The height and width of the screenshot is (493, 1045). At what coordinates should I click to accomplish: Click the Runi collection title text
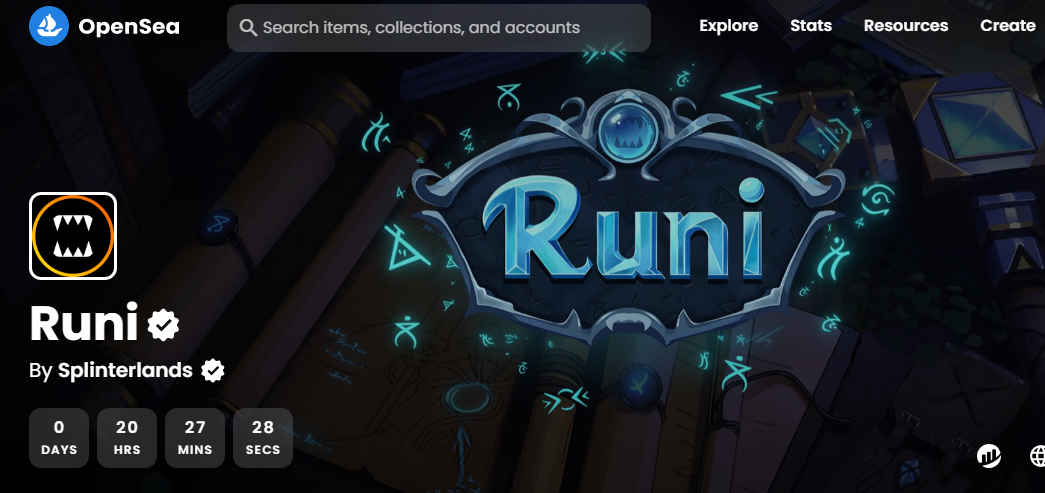pos(84,324)
